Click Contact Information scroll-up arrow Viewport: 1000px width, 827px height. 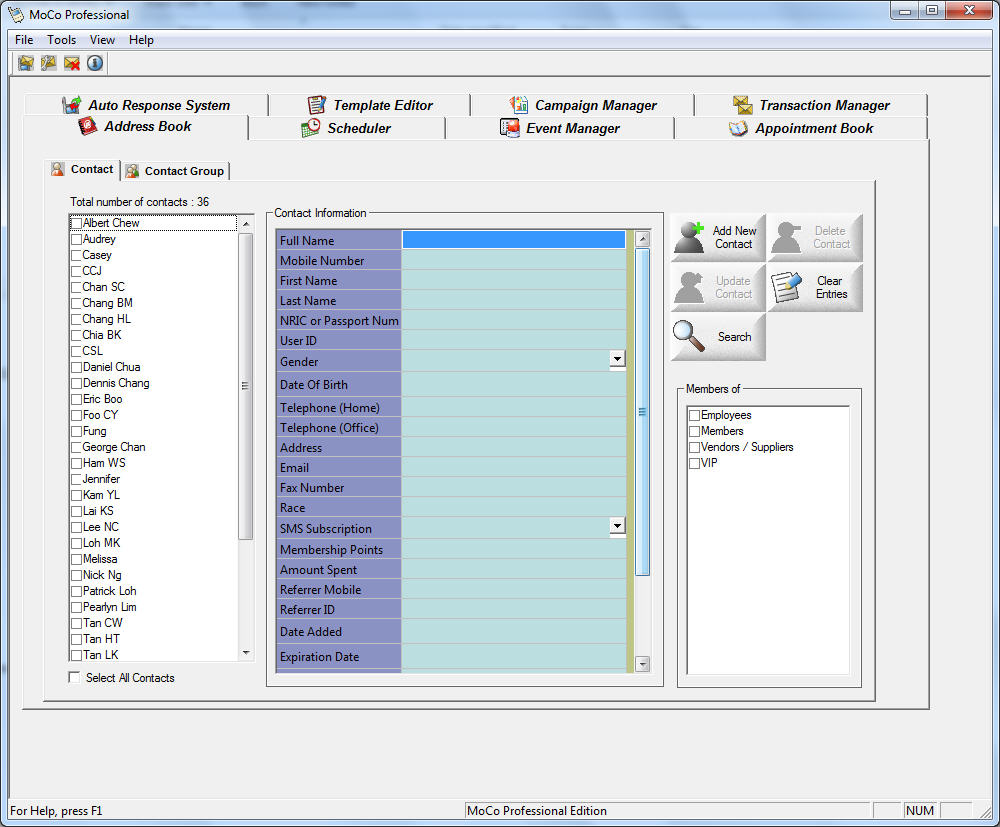[643, 239]
